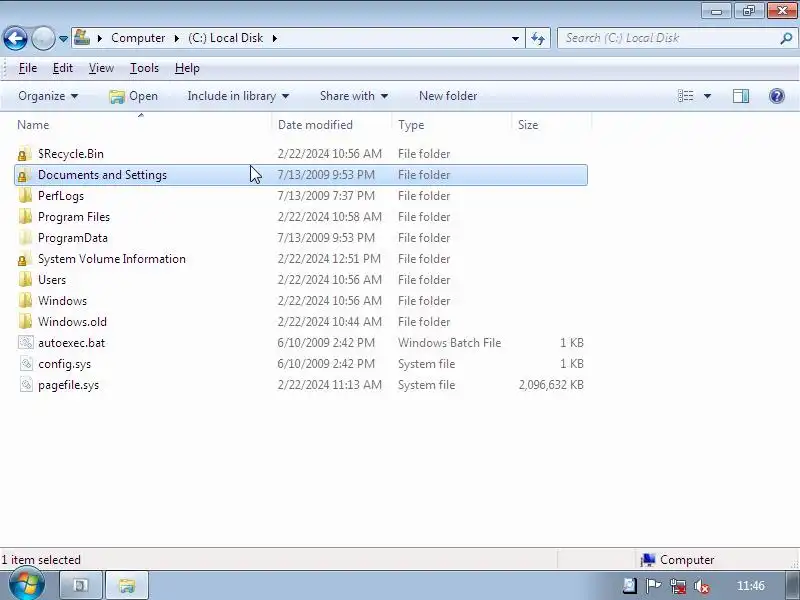Sort by Date modified column header

point(315,125)
